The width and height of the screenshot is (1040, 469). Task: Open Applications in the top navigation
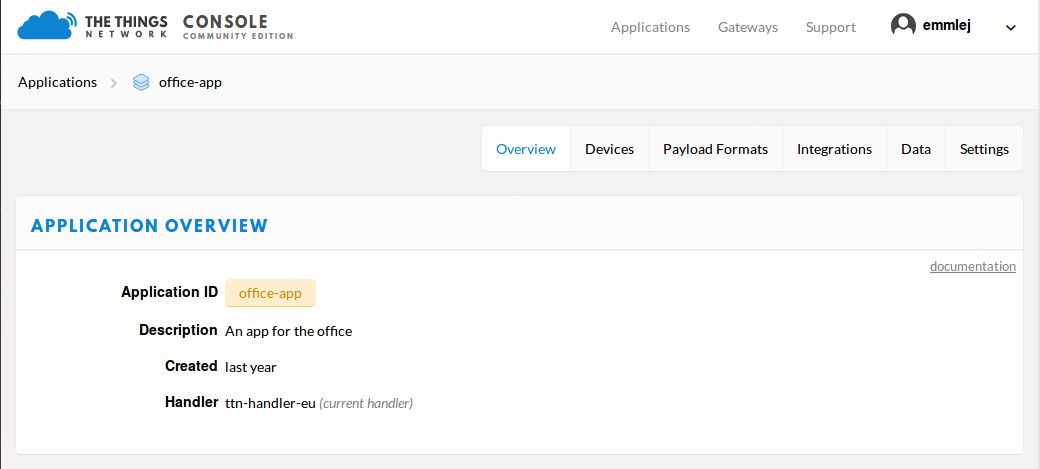tap(650, 27)
